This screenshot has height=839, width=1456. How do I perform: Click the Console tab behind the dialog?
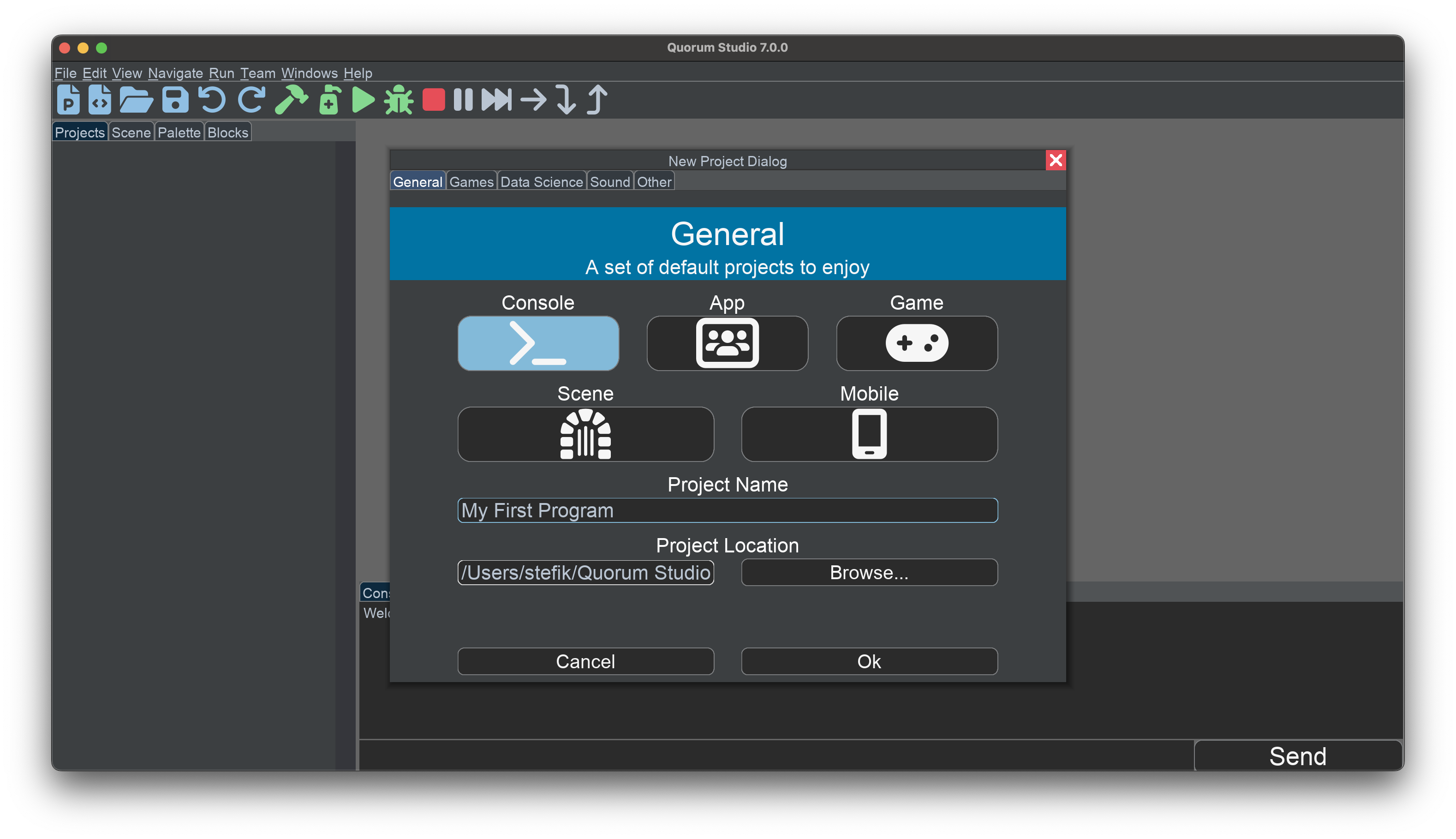[375, 593]
